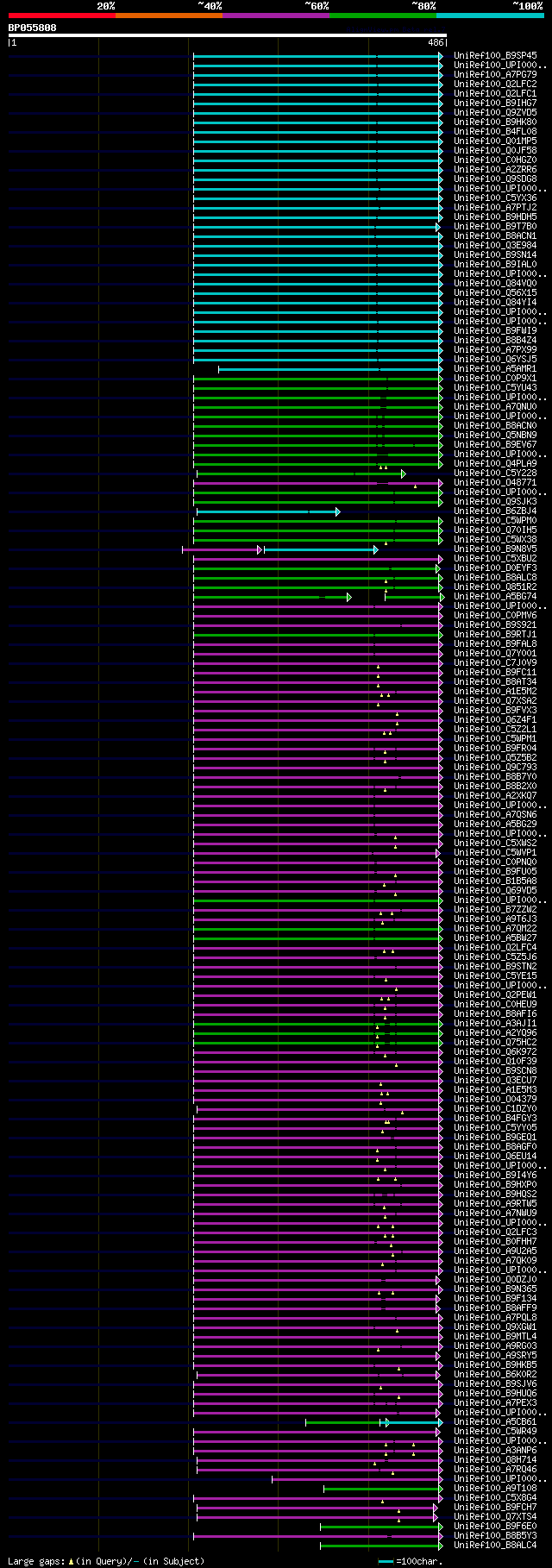Screen dimensions: 552x1568
Task: Click the UniRef100_B4FGY3 label
Action: (495, 1118)
